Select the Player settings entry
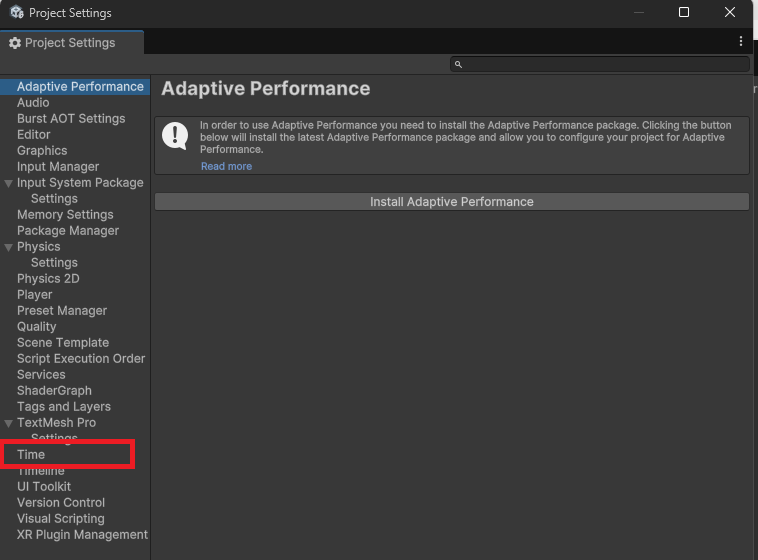The width and height of the screenshot is (758, 560). [35, 295]
